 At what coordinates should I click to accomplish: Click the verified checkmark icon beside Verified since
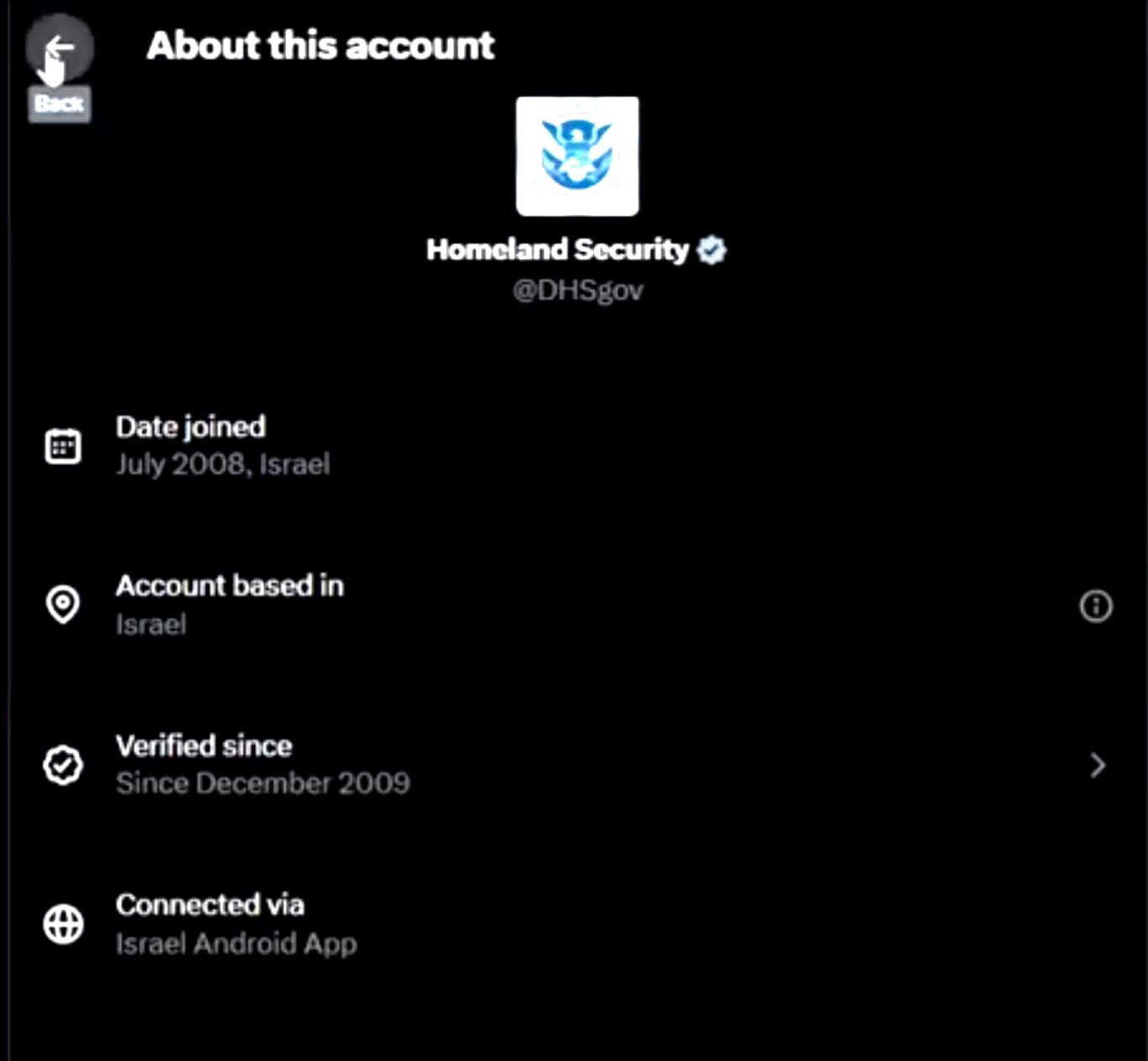pos(63,765)
